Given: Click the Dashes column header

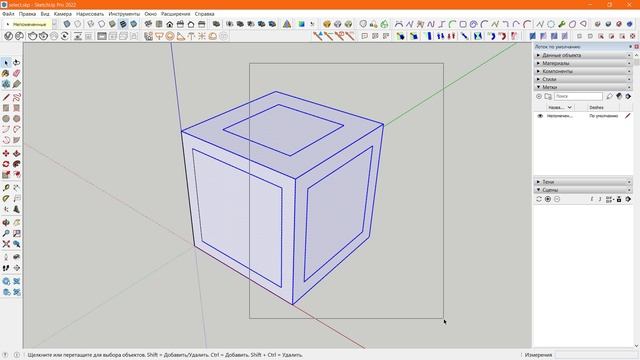Looking at the screenshot, I should (x=596, y=107).
